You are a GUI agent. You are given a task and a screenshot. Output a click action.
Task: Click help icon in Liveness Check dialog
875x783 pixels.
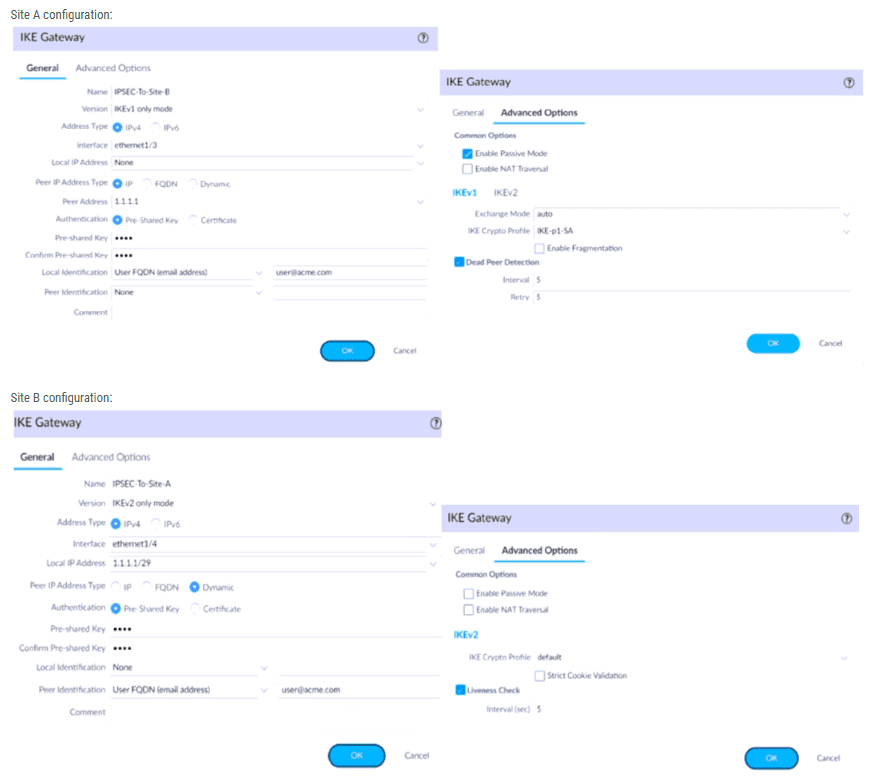click(x=848, y=518)
